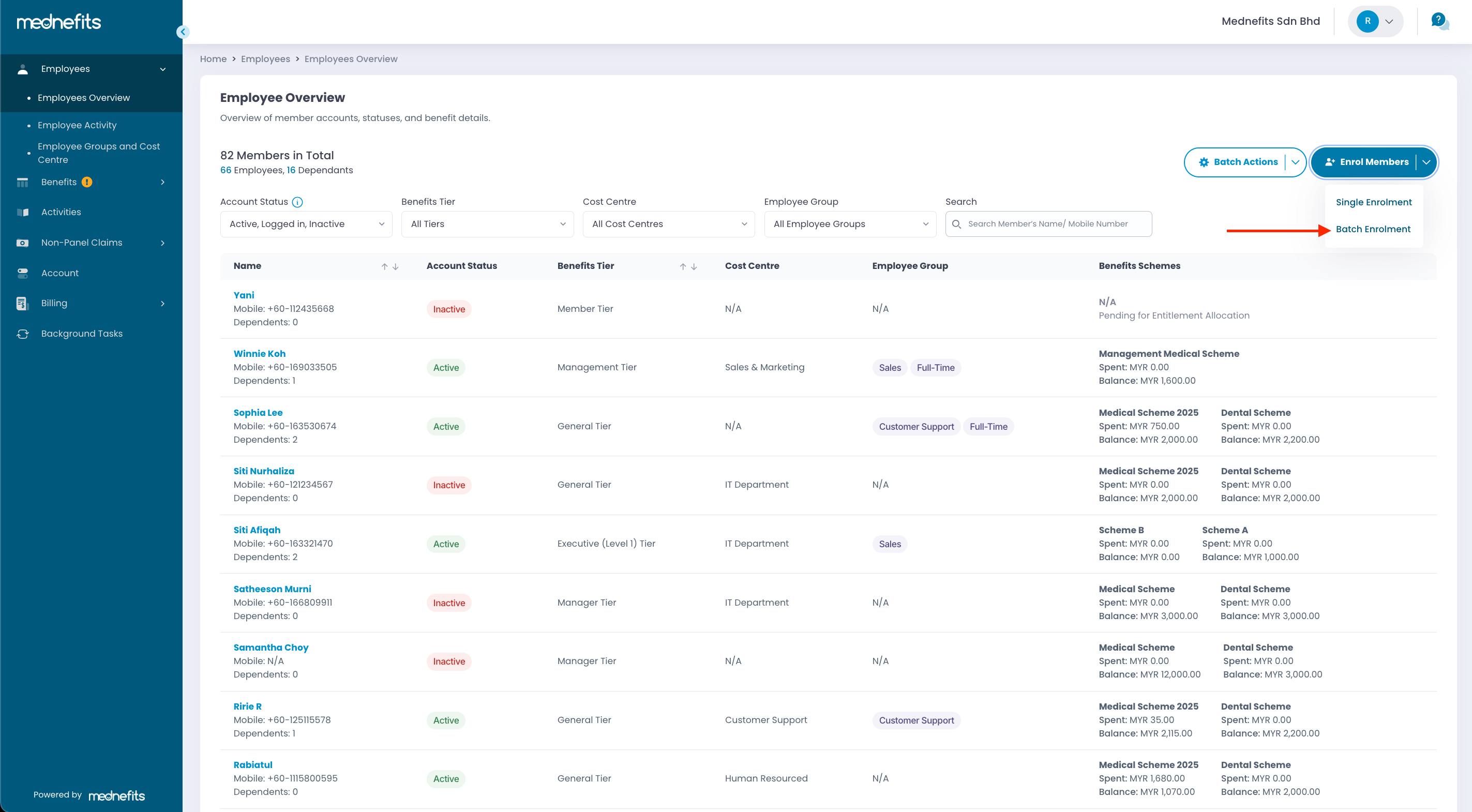This screenshot has width=1472, height=812.
Task: Open the Account Status filter dropdown
Action: pos(306,224)
